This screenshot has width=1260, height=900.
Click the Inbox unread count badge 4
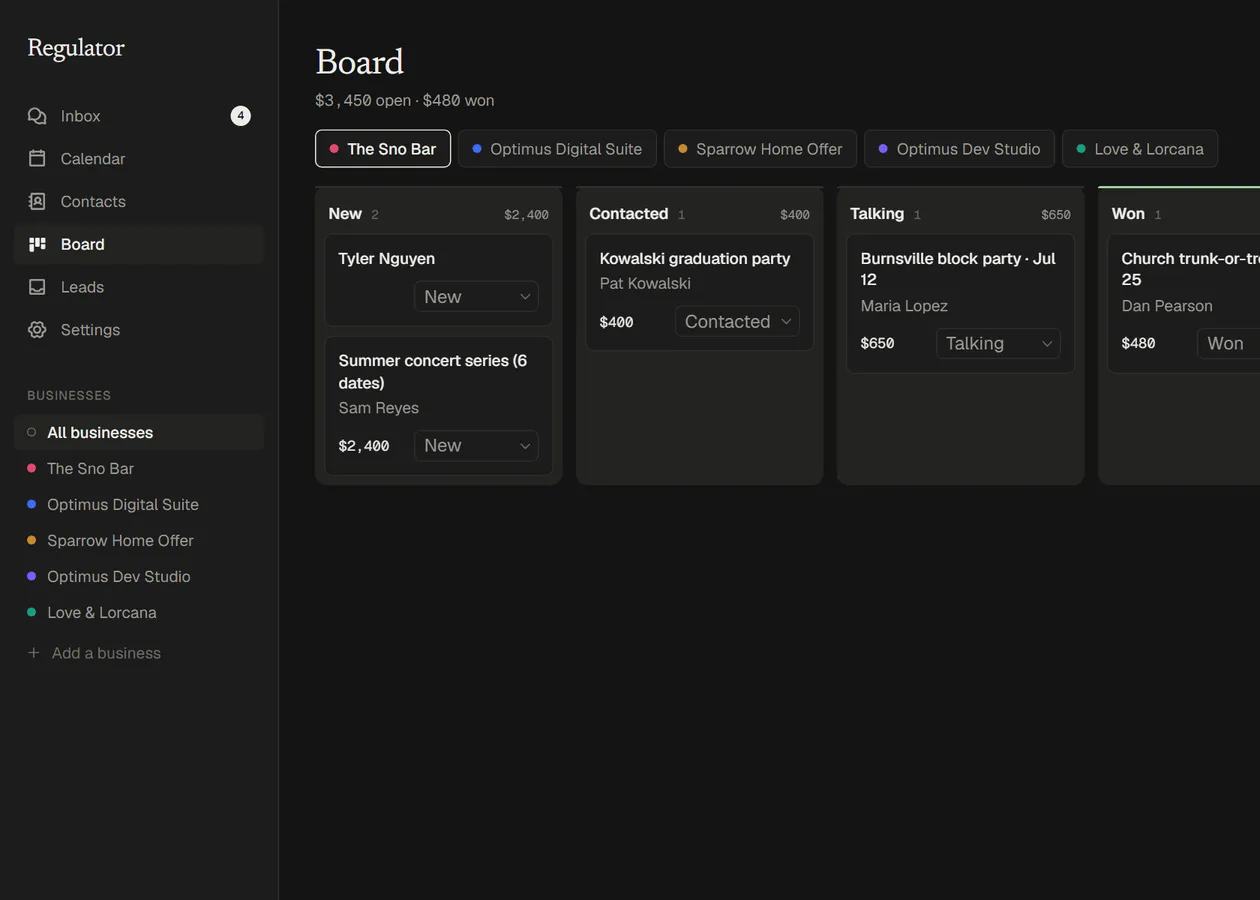click(x=240, y=116)
